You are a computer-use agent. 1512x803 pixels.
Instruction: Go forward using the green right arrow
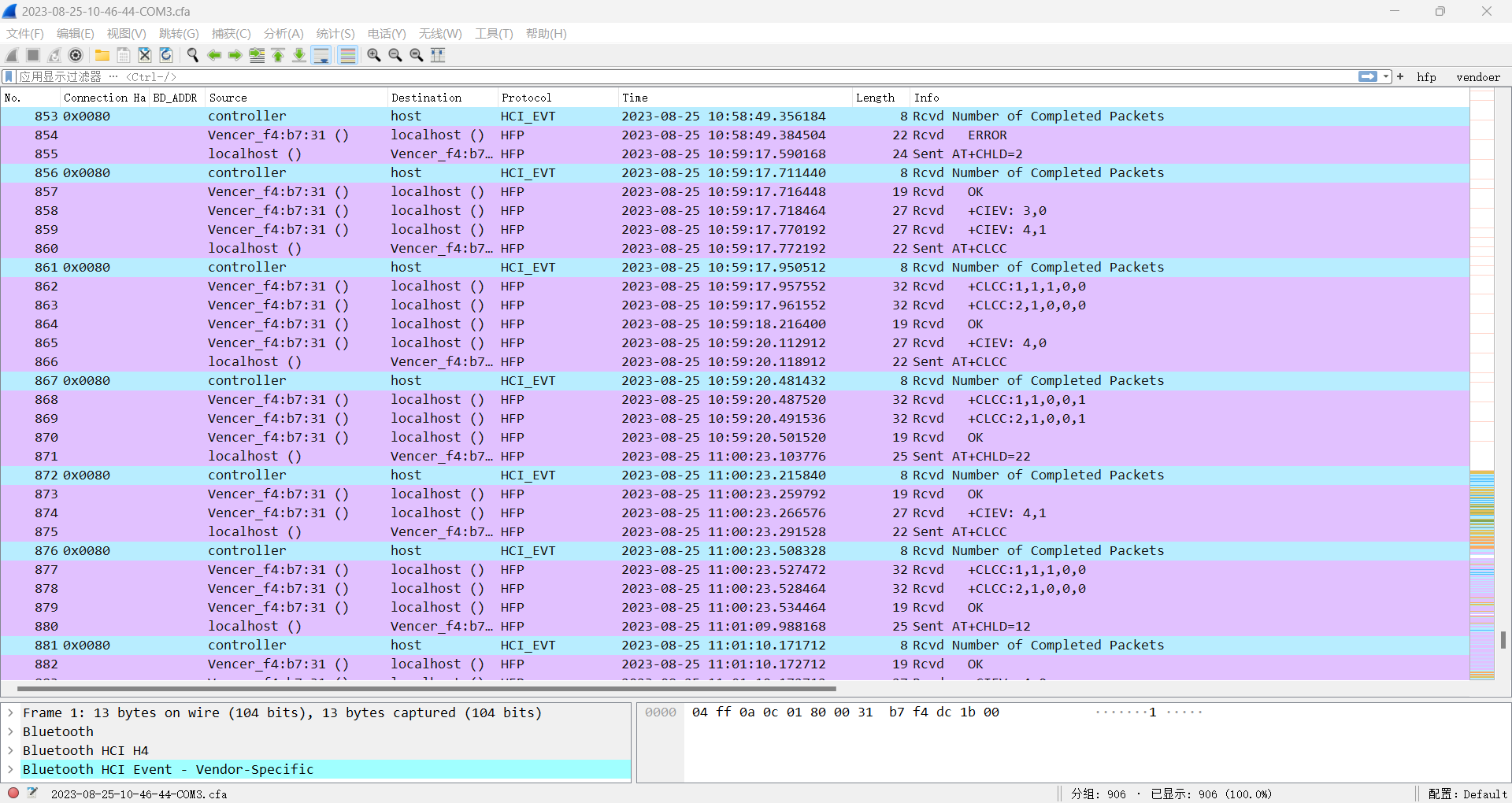[235, 55]
